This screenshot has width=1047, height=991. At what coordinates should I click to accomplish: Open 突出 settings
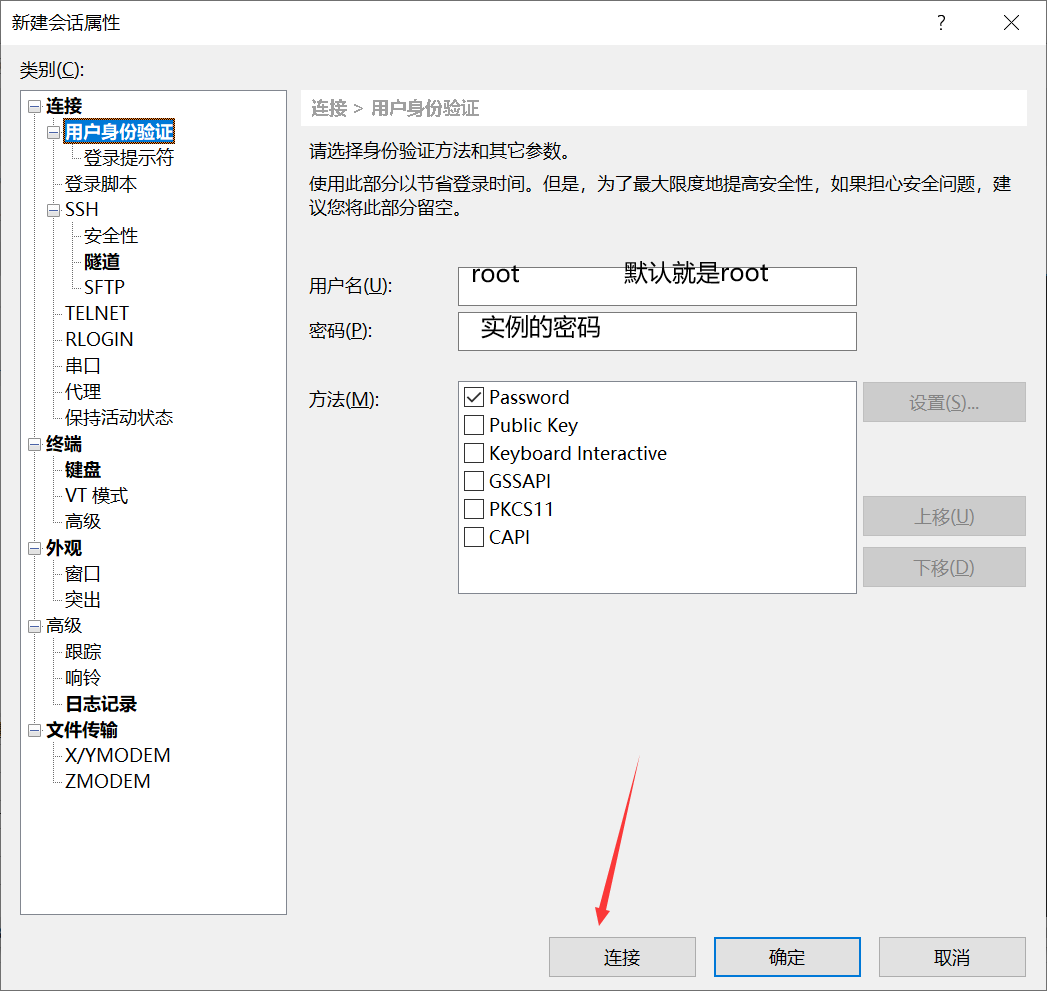[x=83, y=601]
